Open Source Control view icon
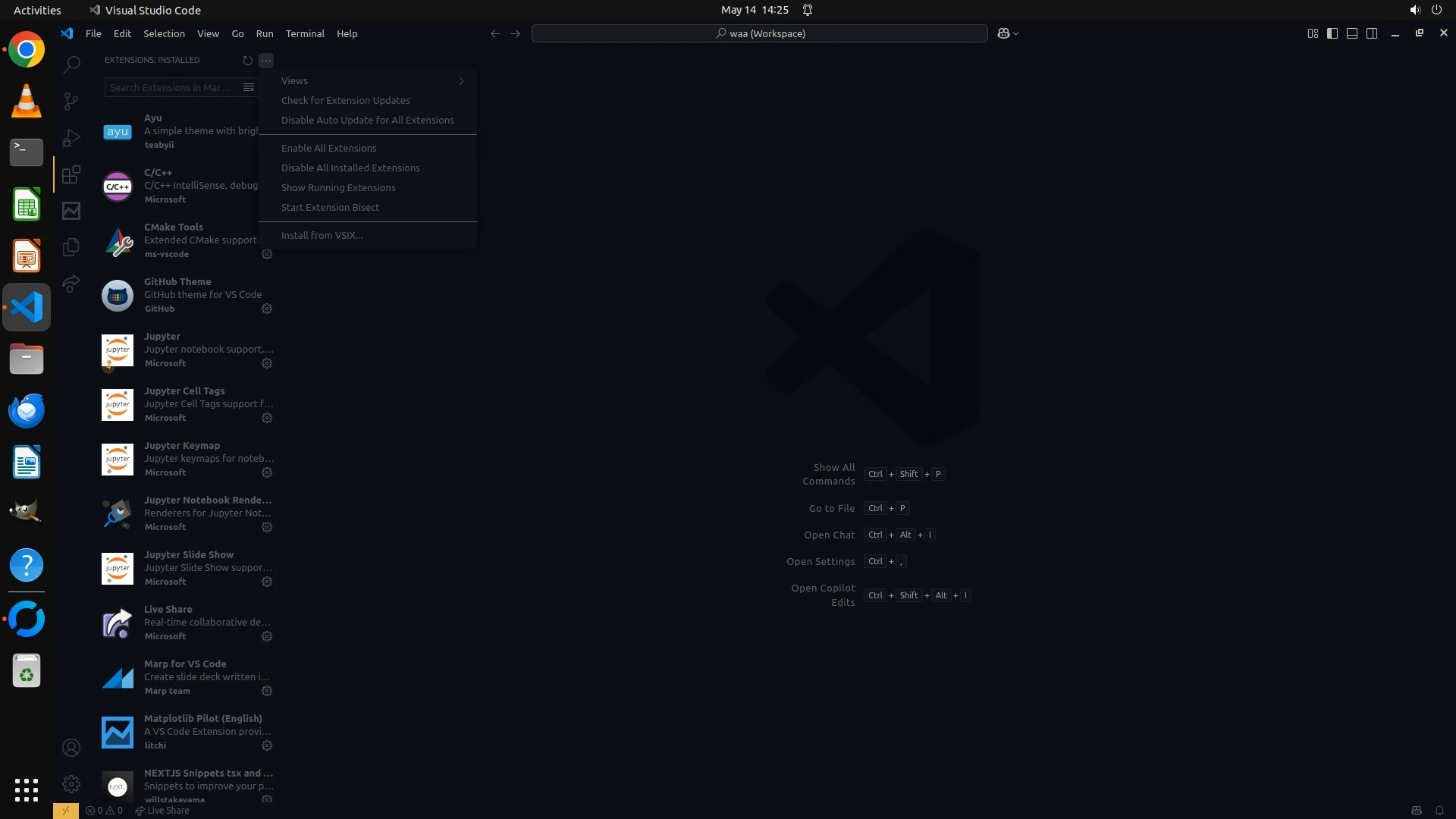Viewport: 1456px width, 819px height. [x=71, y=101]
